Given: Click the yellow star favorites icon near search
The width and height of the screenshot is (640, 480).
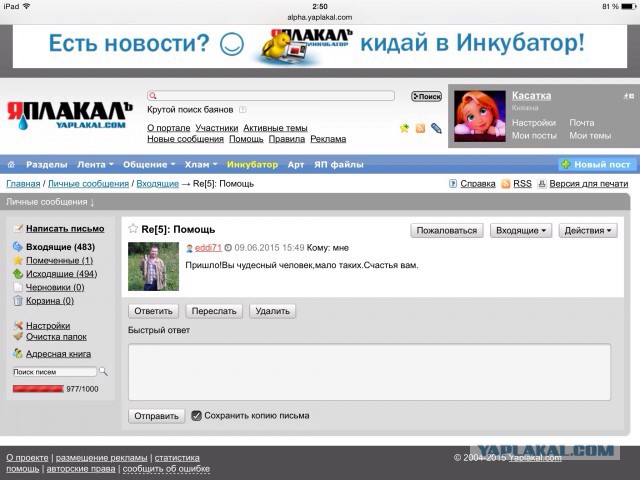Looking at the screenshot, I should [404, 129].
